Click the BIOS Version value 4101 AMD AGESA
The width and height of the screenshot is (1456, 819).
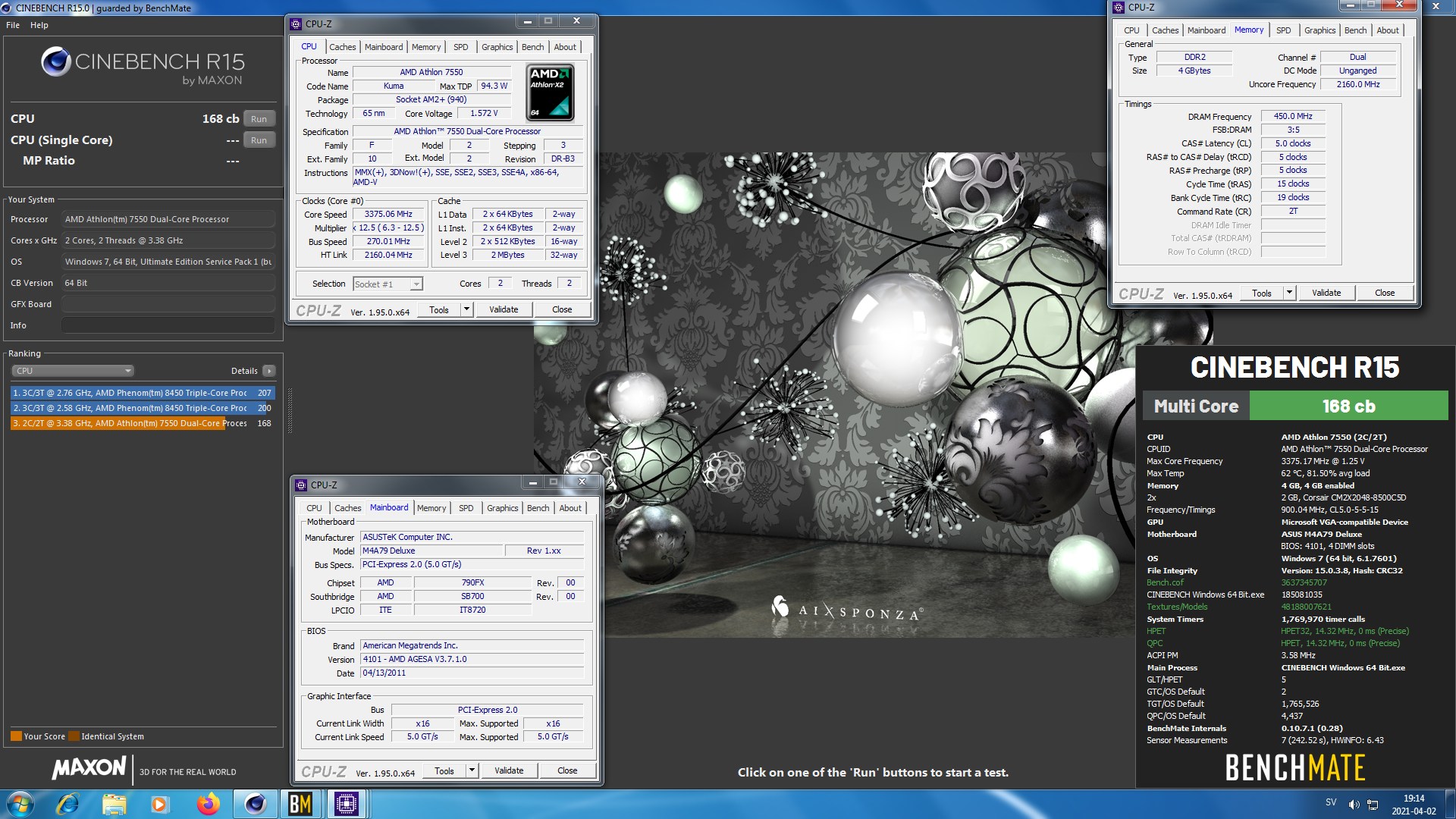pos(472,659)
